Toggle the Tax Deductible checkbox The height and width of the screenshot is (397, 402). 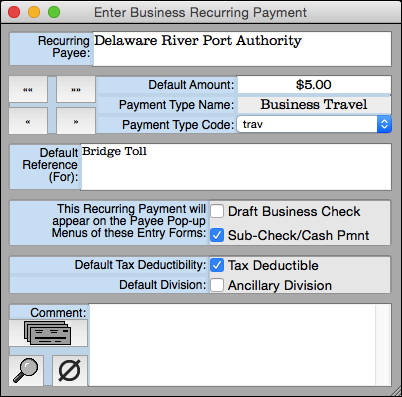click(217, 265)
